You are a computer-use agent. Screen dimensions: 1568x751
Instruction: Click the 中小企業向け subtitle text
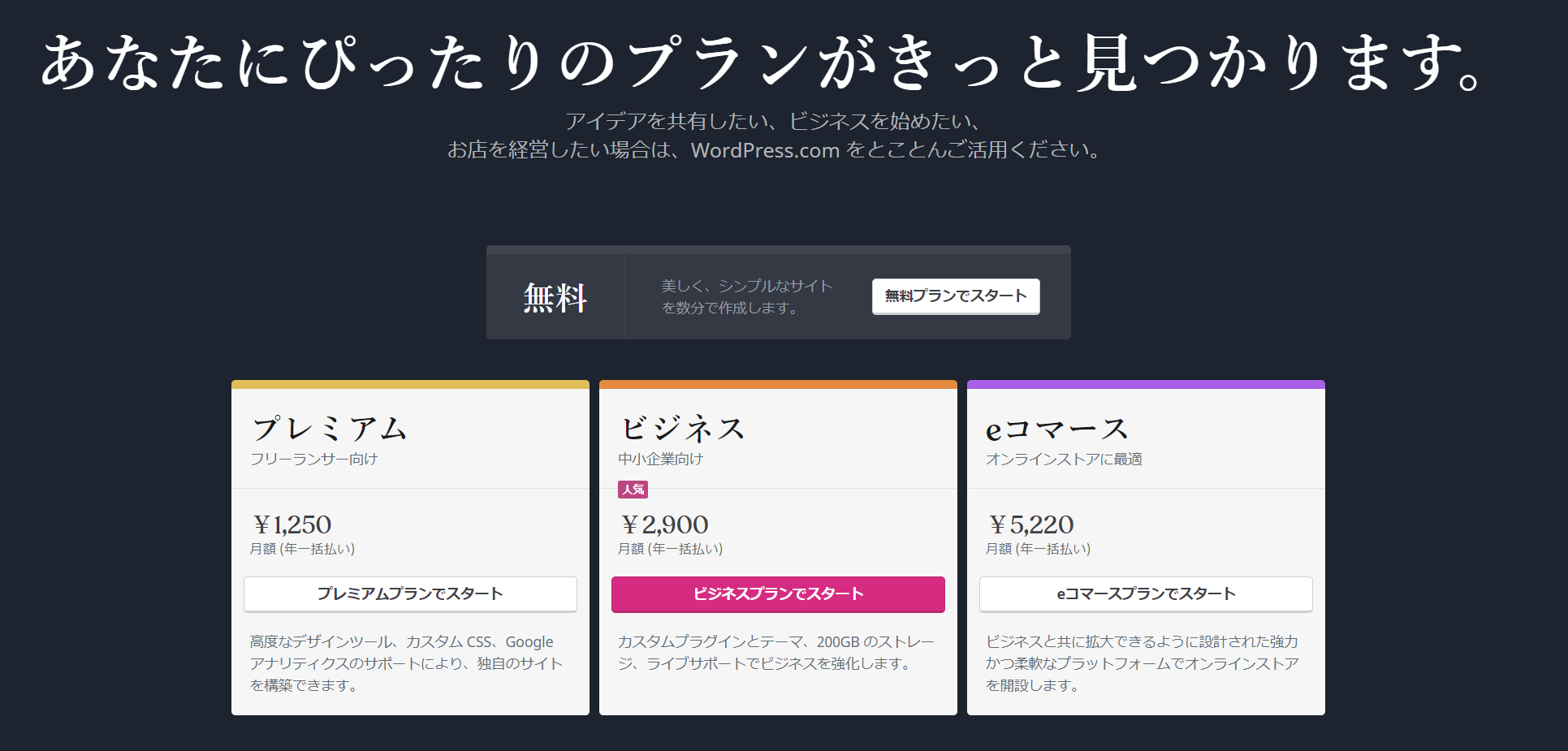[x=659, y=458]
